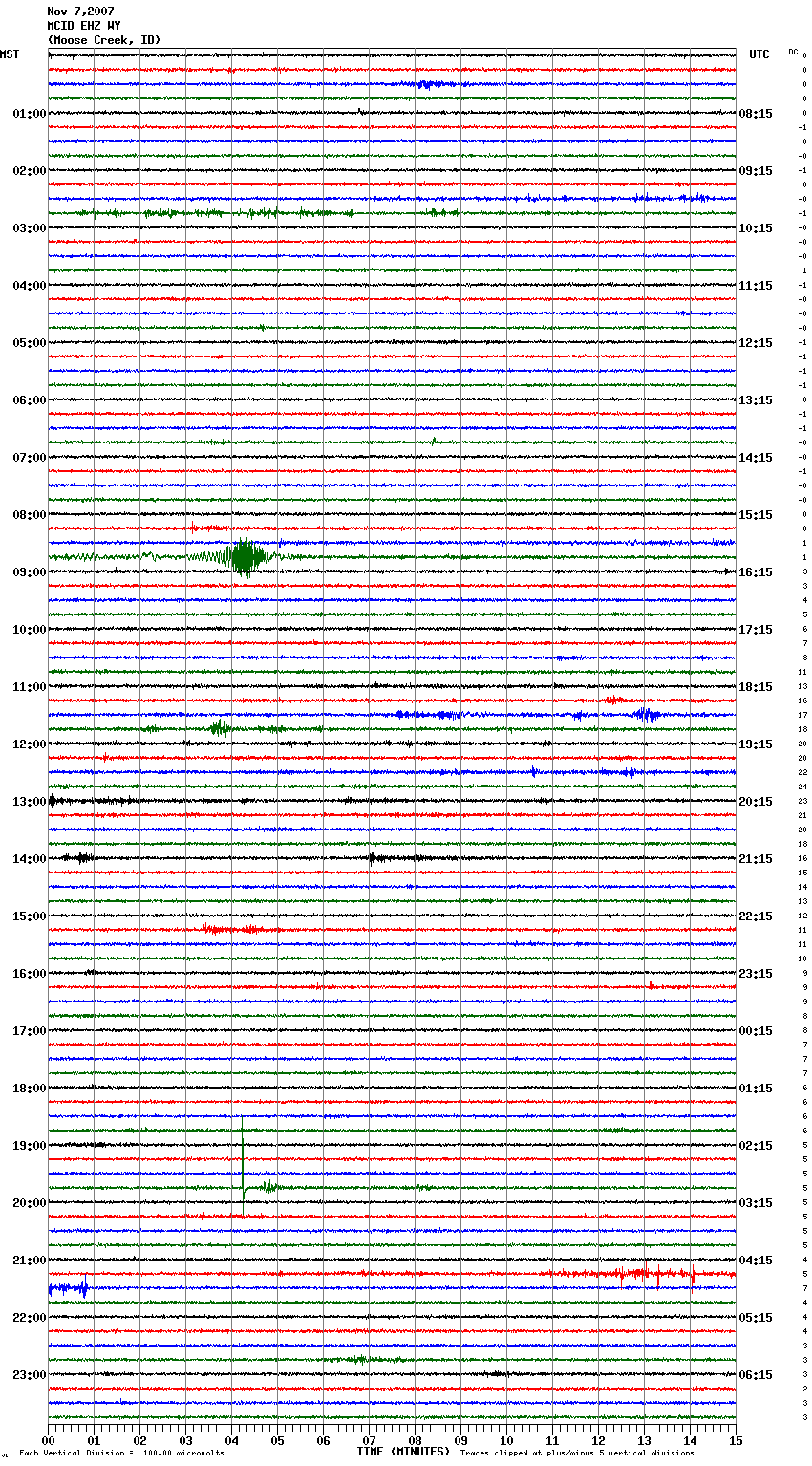Viewport: 812px width, 1466px height.
Task: Click the "03:15" UTC time label
Action: click(756, 1203)
